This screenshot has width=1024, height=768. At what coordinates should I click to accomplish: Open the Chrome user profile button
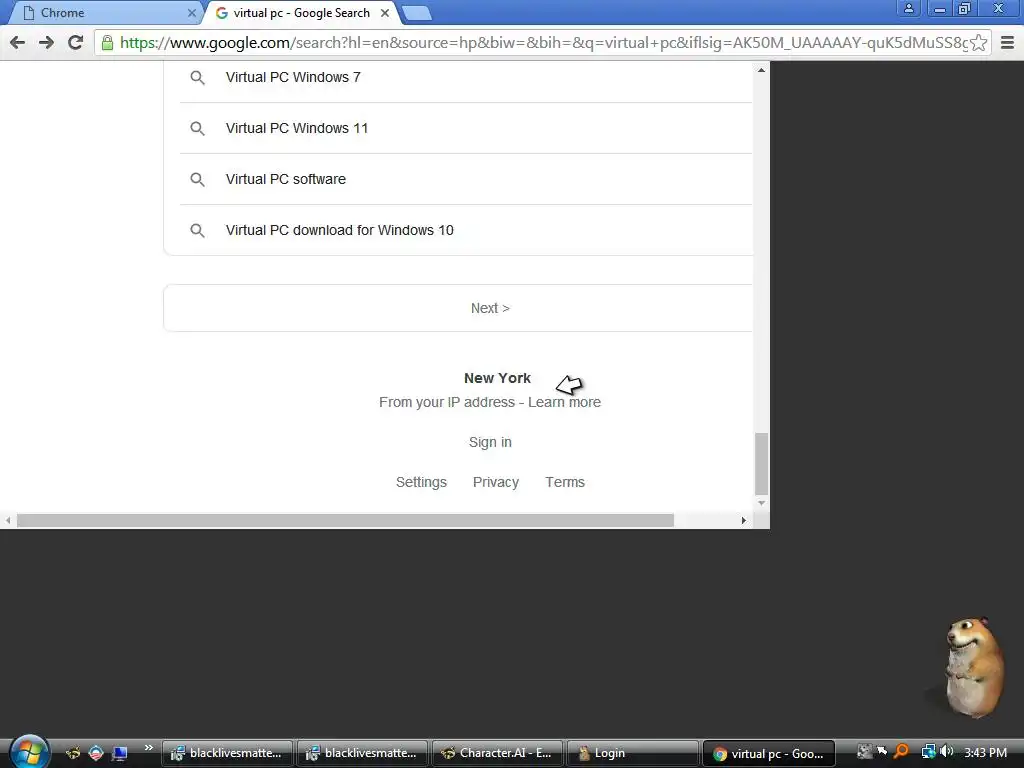point(908,8)
